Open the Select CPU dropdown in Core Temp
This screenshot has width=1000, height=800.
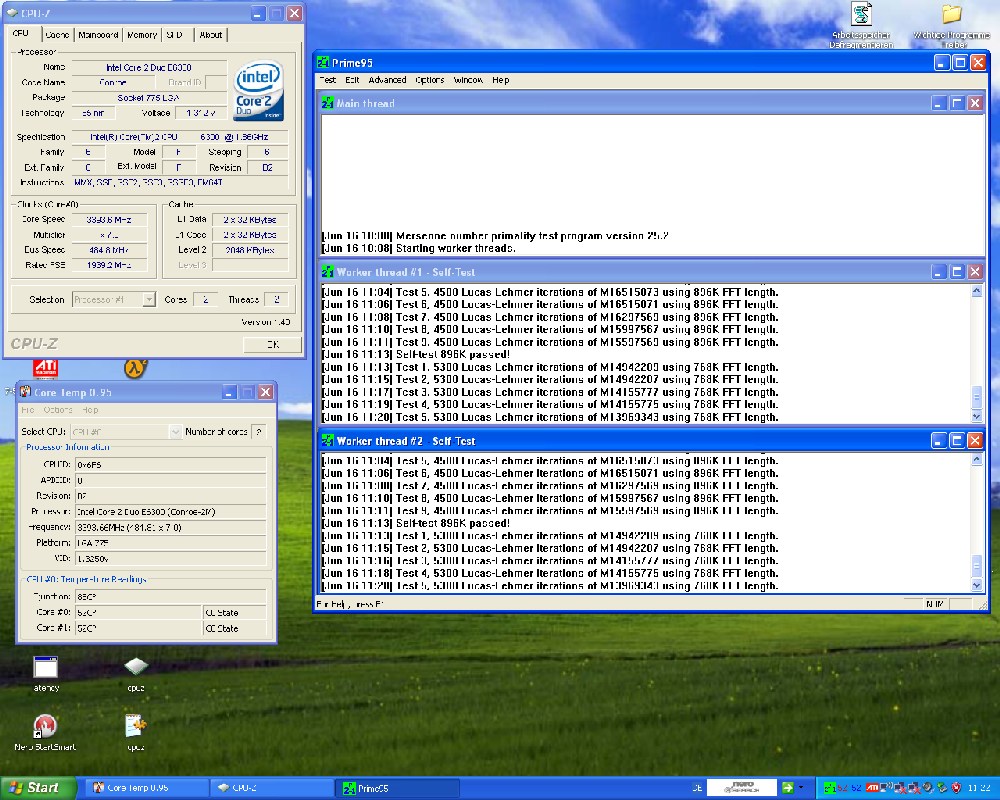tap(175, 432)
